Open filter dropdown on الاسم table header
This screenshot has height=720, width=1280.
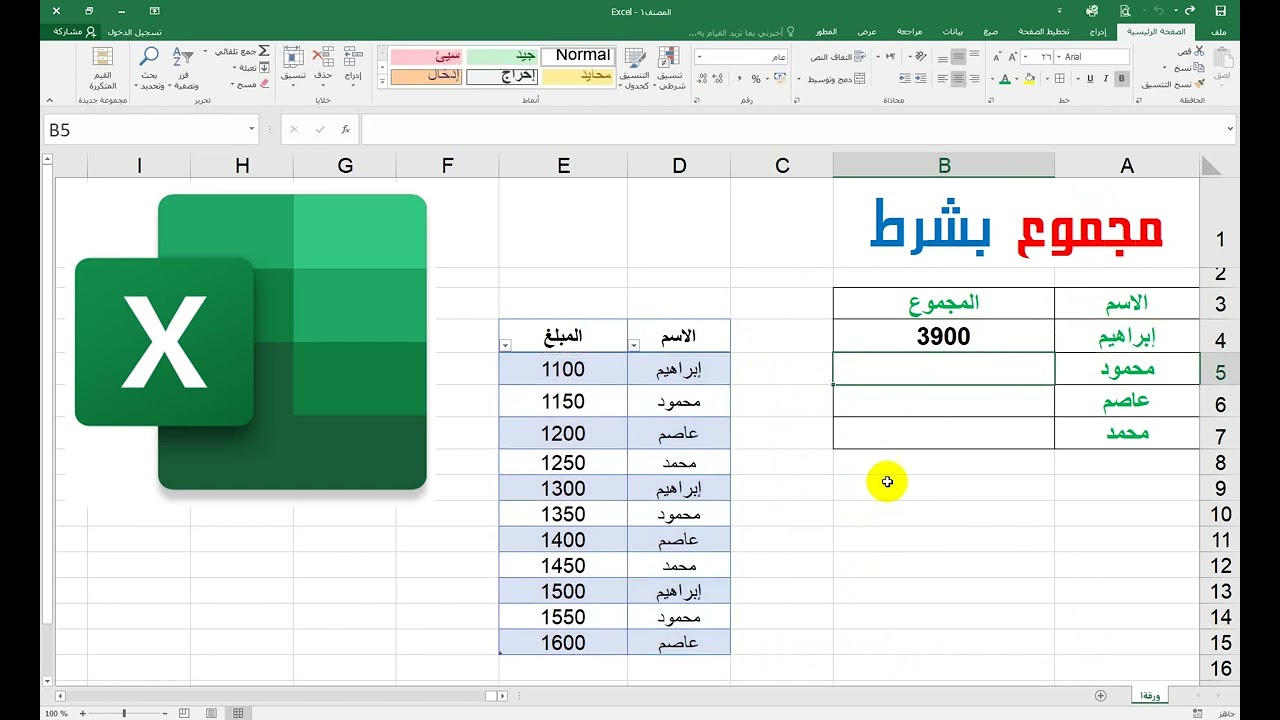634,346
